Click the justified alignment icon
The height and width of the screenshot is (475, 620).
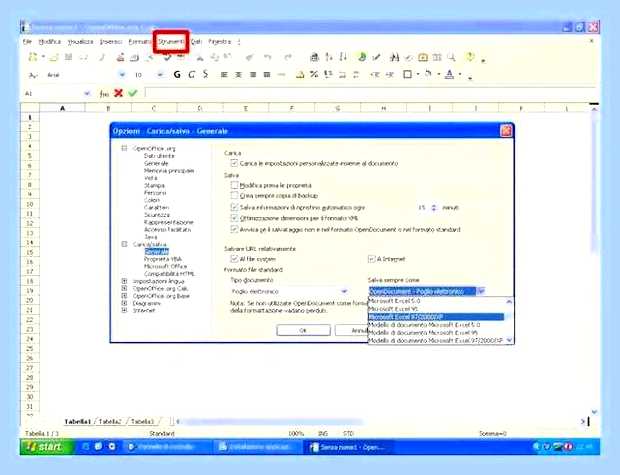267,74
